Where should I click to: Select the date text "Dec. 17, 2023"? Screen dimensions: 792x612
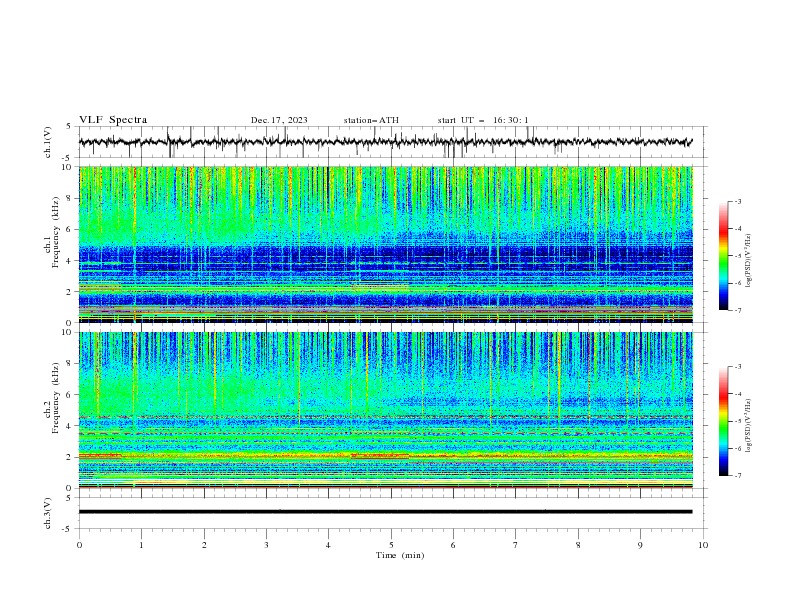tap(279, 120)
